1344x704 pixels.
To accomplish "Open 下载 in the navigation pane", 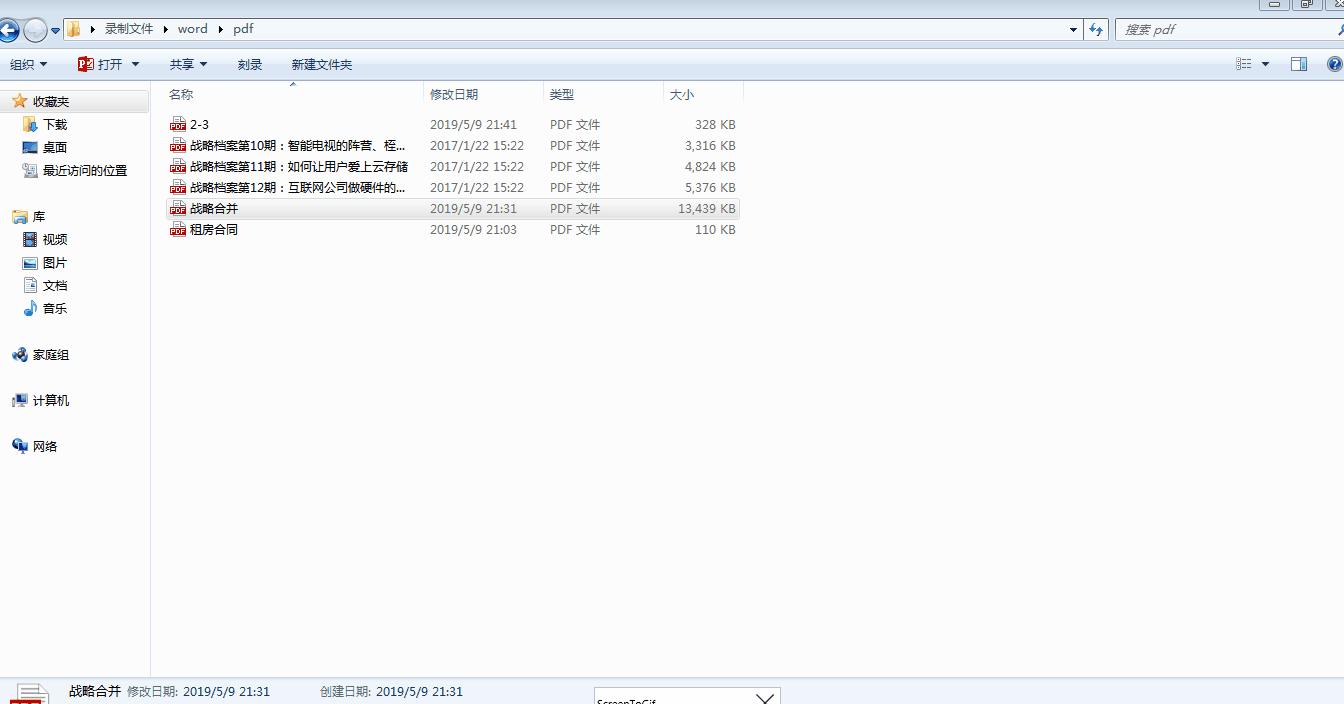I will click(55, 124).
